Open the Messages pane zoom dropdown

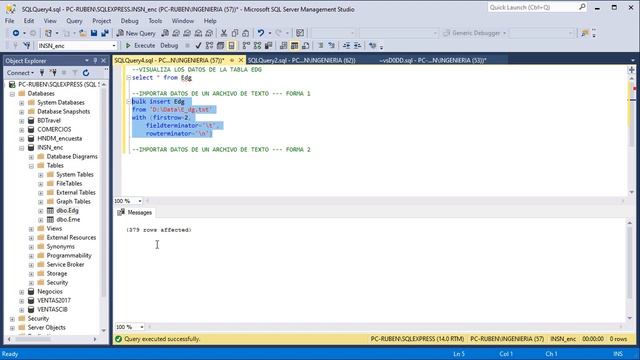[142, 327]
